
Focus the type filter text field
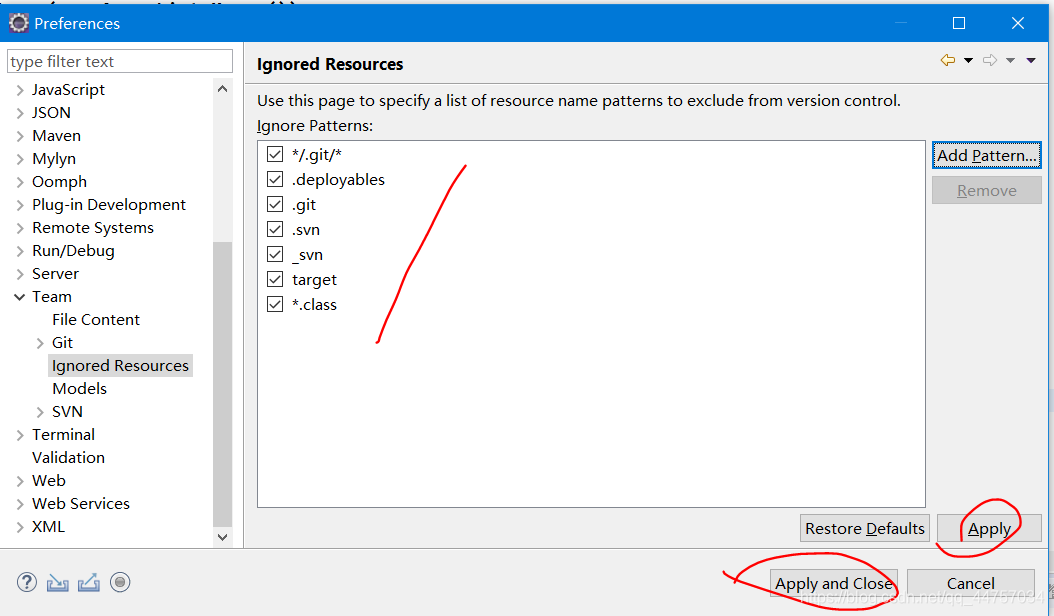click(x=120, y=61)
